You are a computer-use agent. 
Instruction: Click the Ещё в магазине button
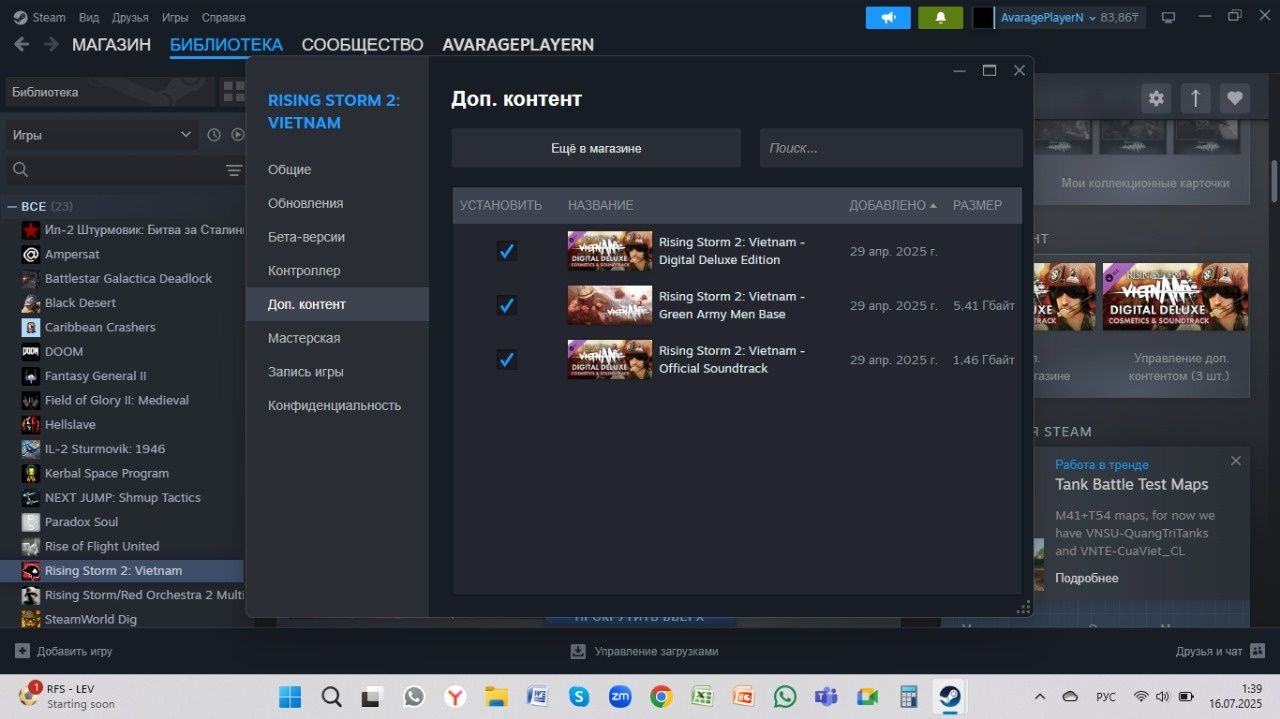coord(596,148)
